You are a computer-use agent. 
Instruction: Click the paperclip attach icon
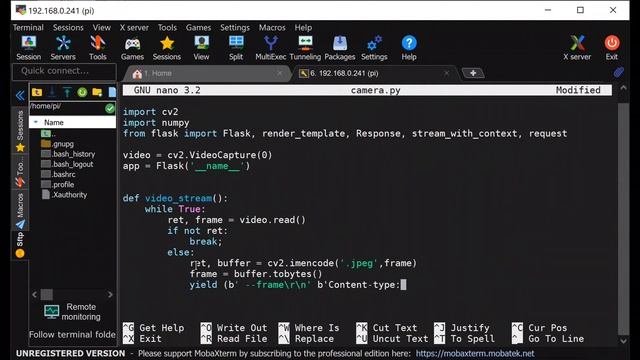[x=619, y=72]
